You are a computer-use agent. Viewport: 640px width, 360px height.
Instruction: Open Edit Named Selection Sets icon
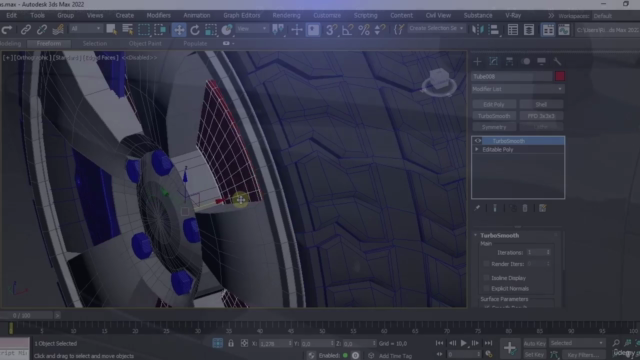click(x=398, y=29)
